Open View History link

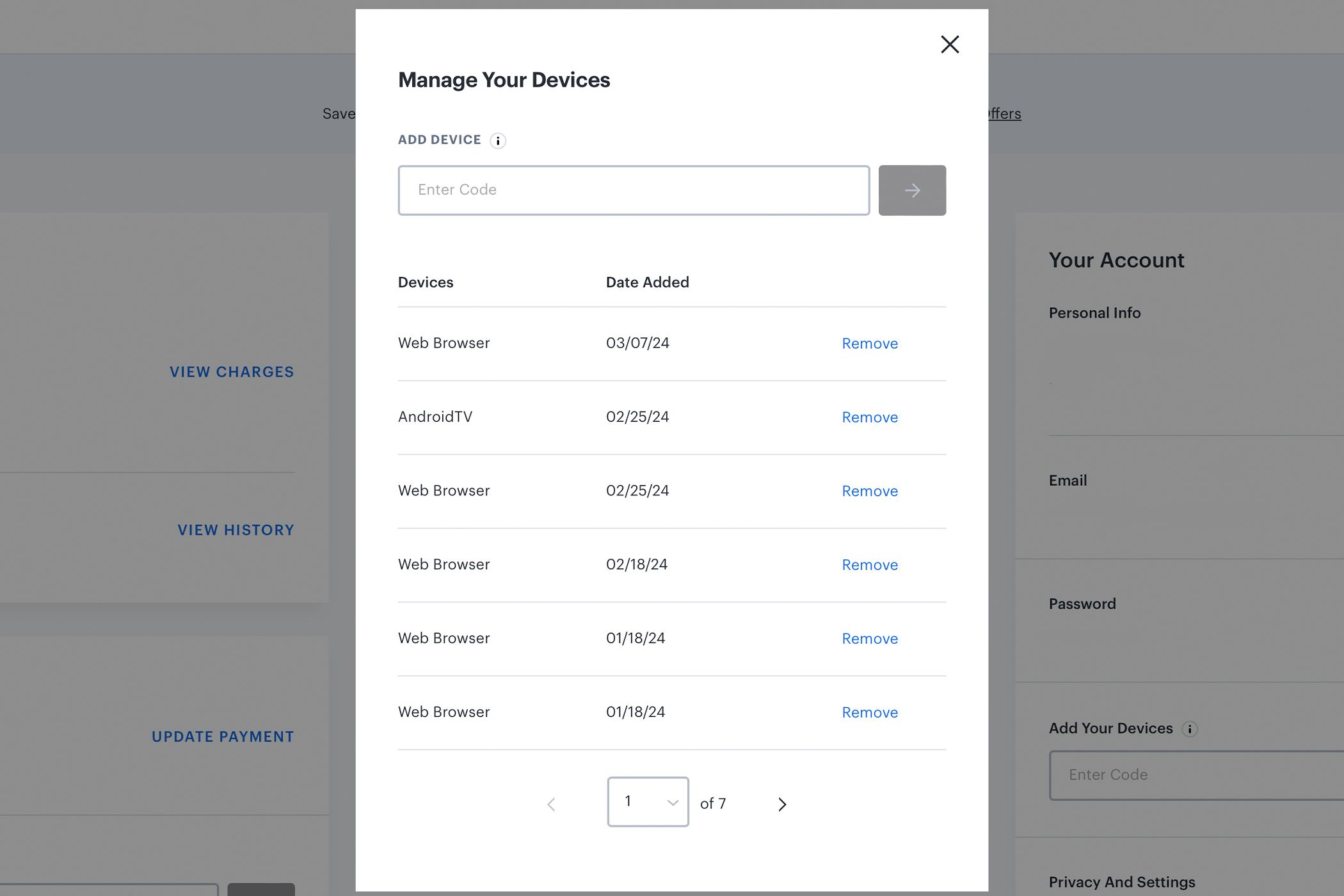point(236,530)
